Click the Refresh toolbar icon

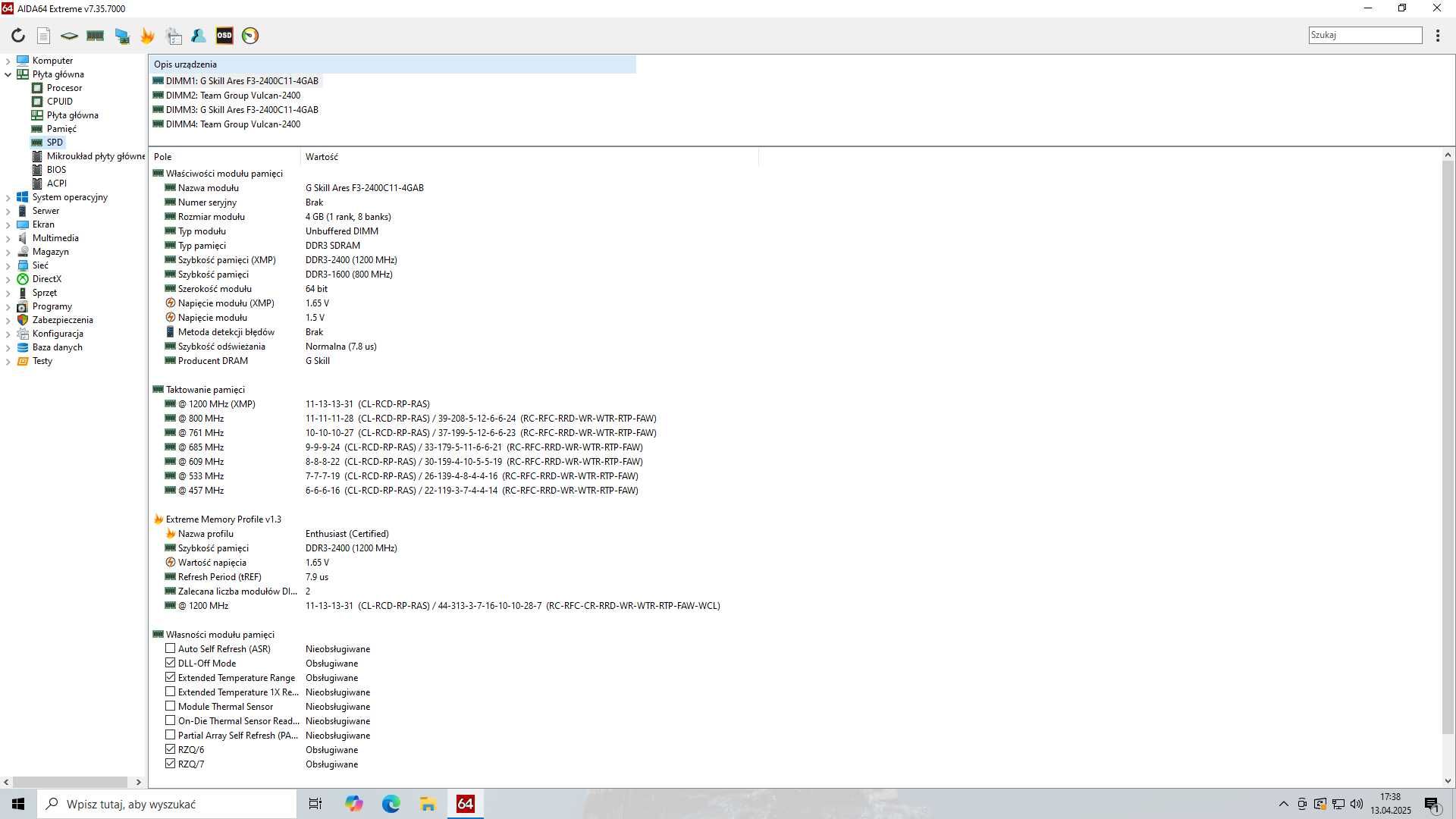(x=18, y=36)
